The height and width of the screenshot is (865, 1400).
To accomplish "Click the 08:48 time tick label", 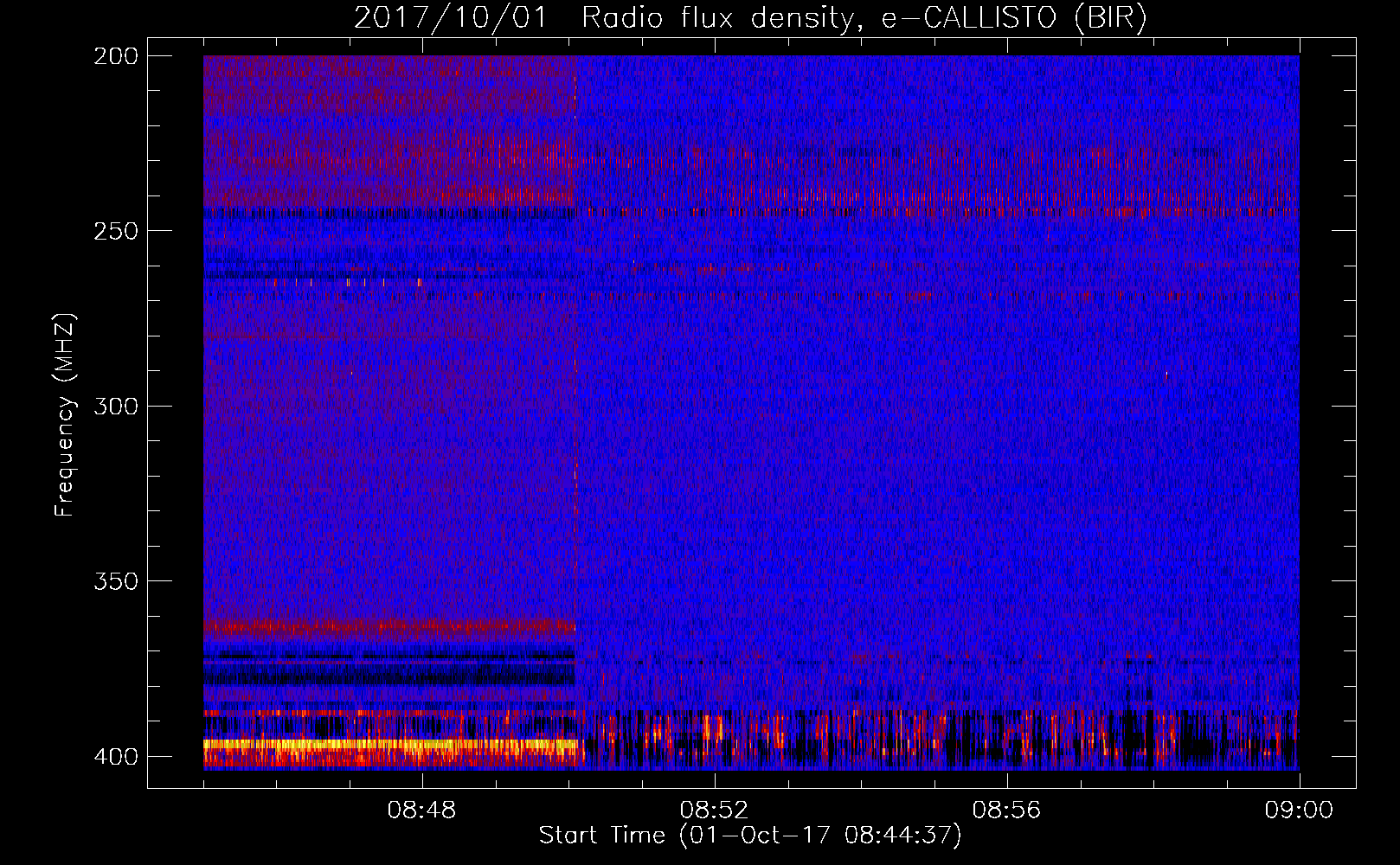I will click(x=422, y=811).
